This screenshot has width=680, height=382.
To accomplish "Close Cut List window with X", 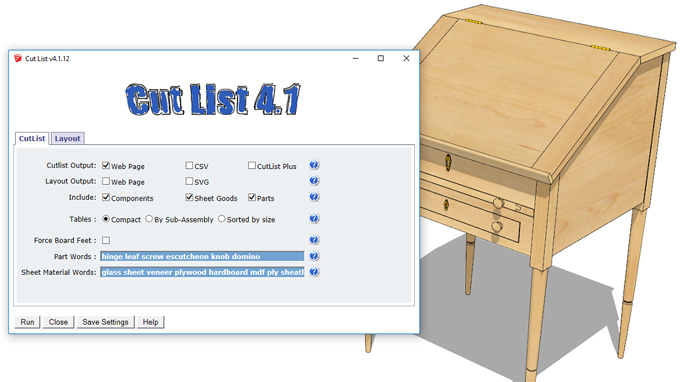I will coord(406,58).
